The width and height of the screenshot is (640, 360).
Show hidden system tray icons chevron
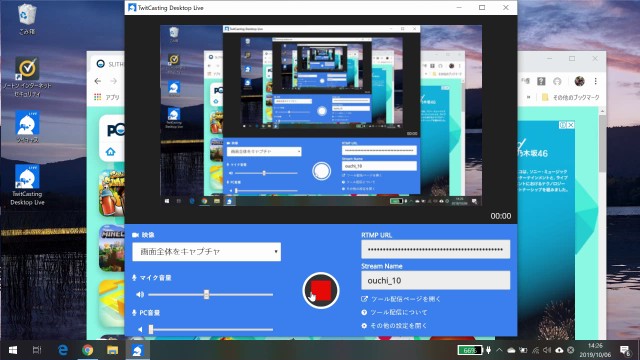click(499, 350)
